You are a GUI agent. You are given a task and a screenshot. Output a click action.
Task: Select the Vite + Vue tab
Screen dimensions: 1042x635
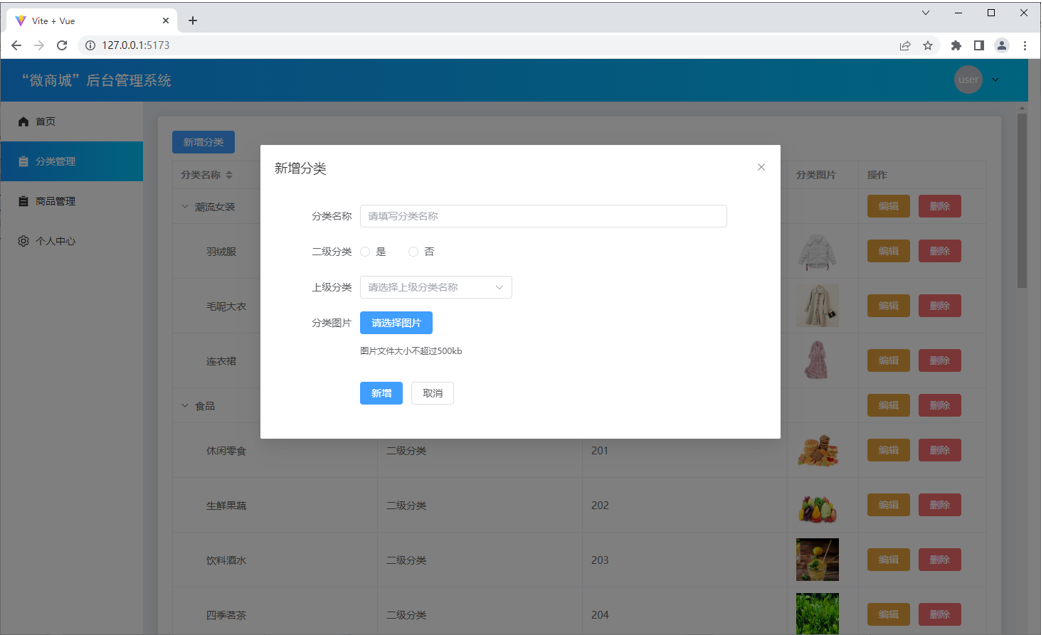point(92,21)
